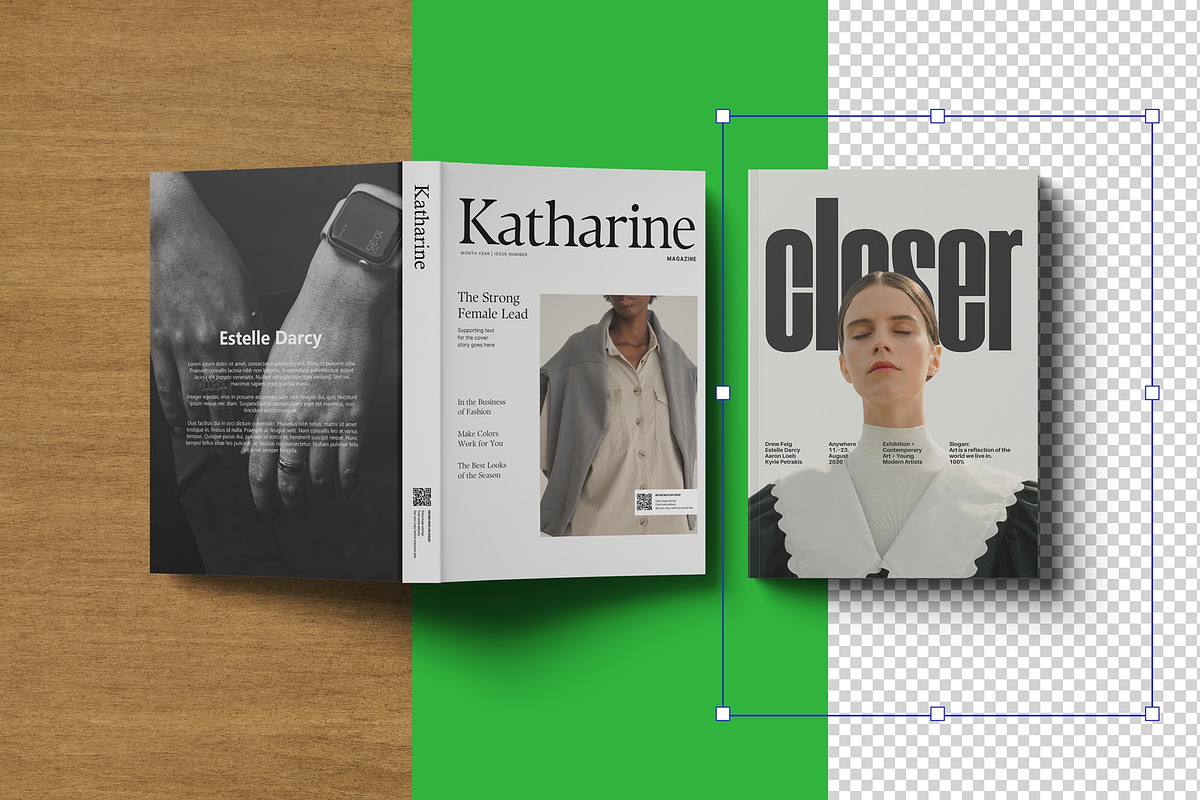Select the Katharine cover model photo
Viewport: 1200px width, 800px height.
click(618, 415)
